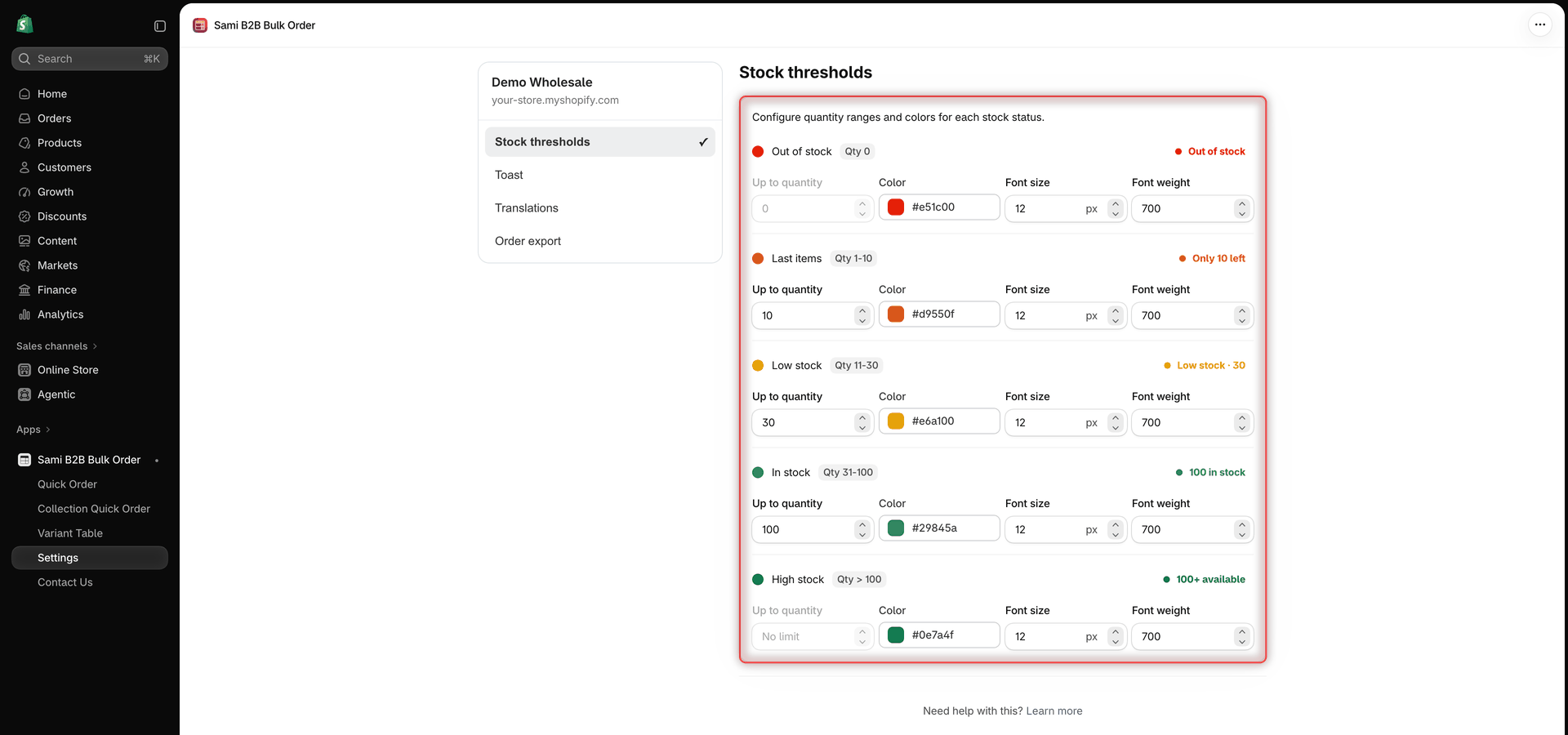The image size is (1568, 735).
Task: Open the Translations settings section
Action: coord(600,208)
